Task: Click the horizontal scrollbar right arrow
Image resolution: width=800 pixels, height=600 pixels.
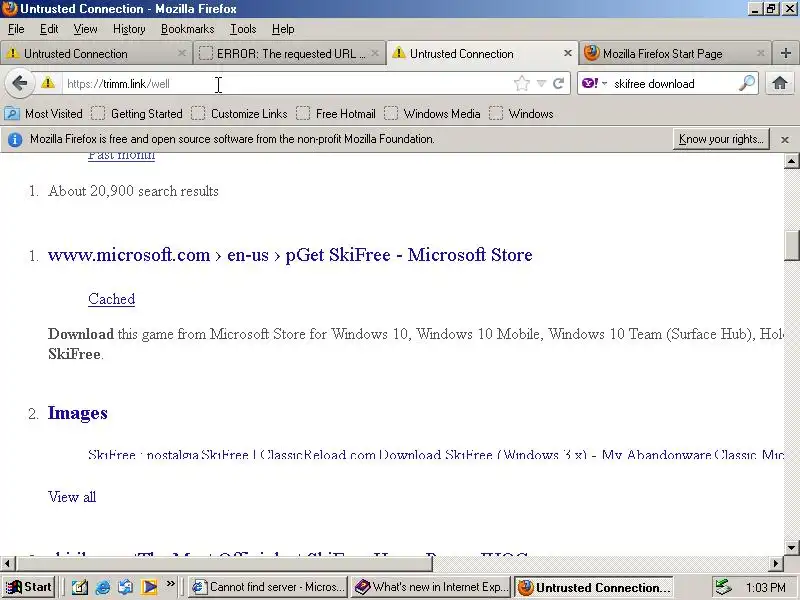Action: (776, 564)
